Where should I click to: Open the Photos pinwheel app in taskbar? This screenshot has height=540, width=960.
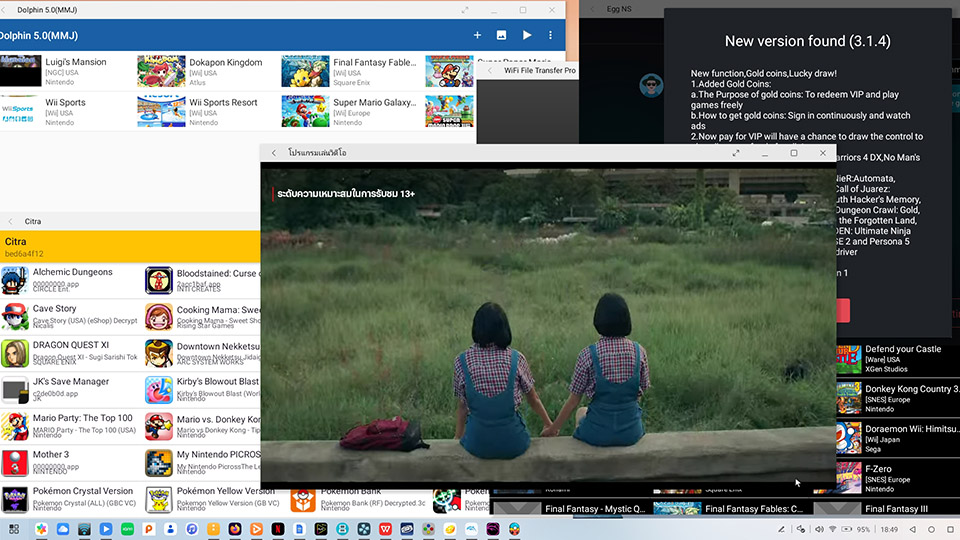pos(41,529)
